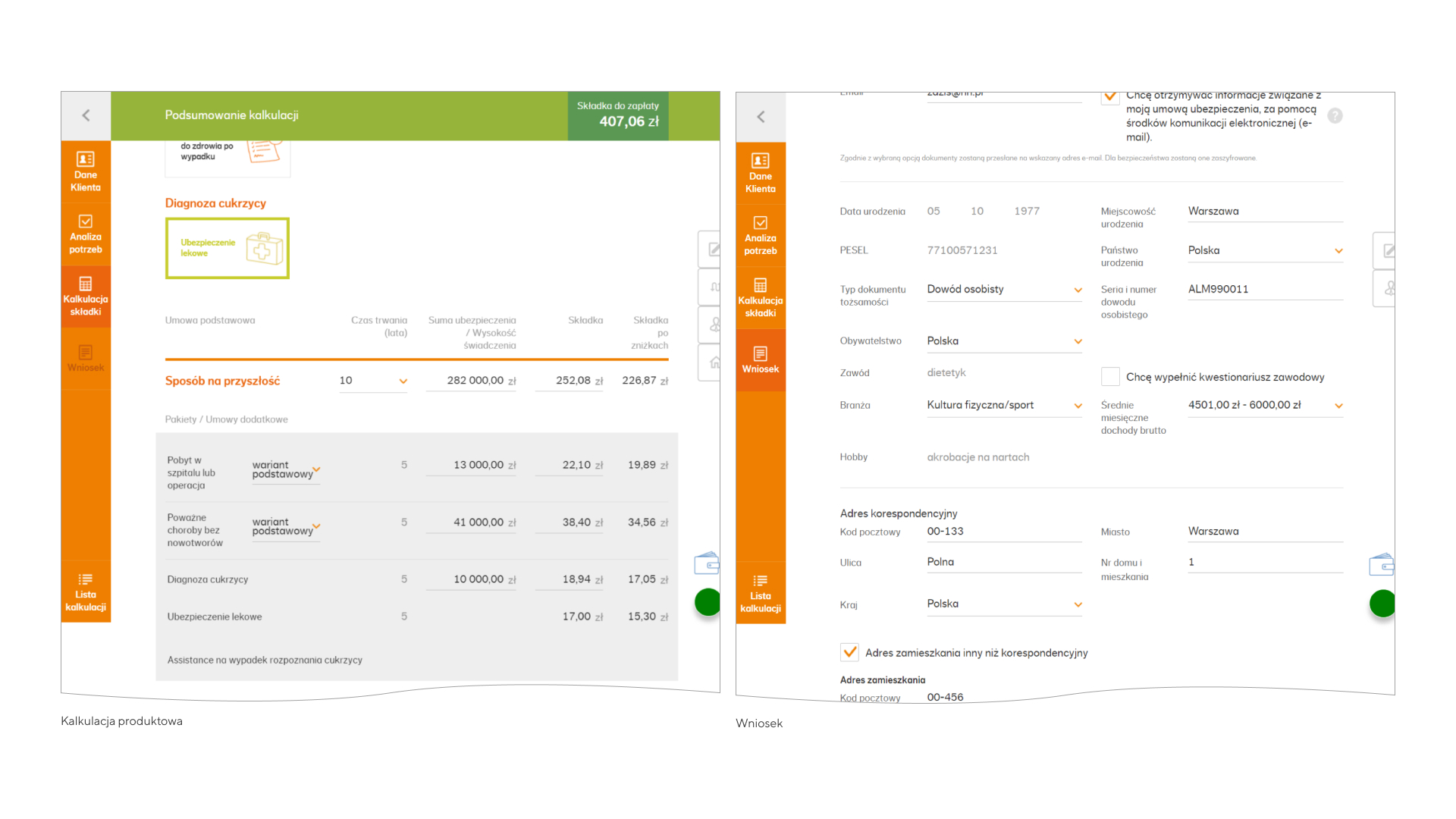Open Dane Klienta in Wniosek sidebar
This screenshot has width=1456, height=819.
[x=761, y=173]
